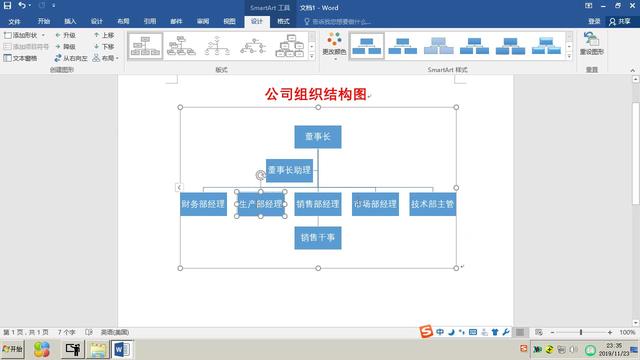
Task: Select the 董事长 box in the chart
Action: coord(318,137)
